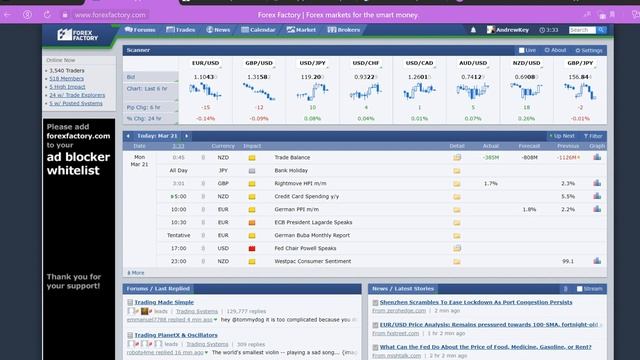Open German PPI detail folder
Viewport: 640px width, 360px height.
click(x=457, y=210)
